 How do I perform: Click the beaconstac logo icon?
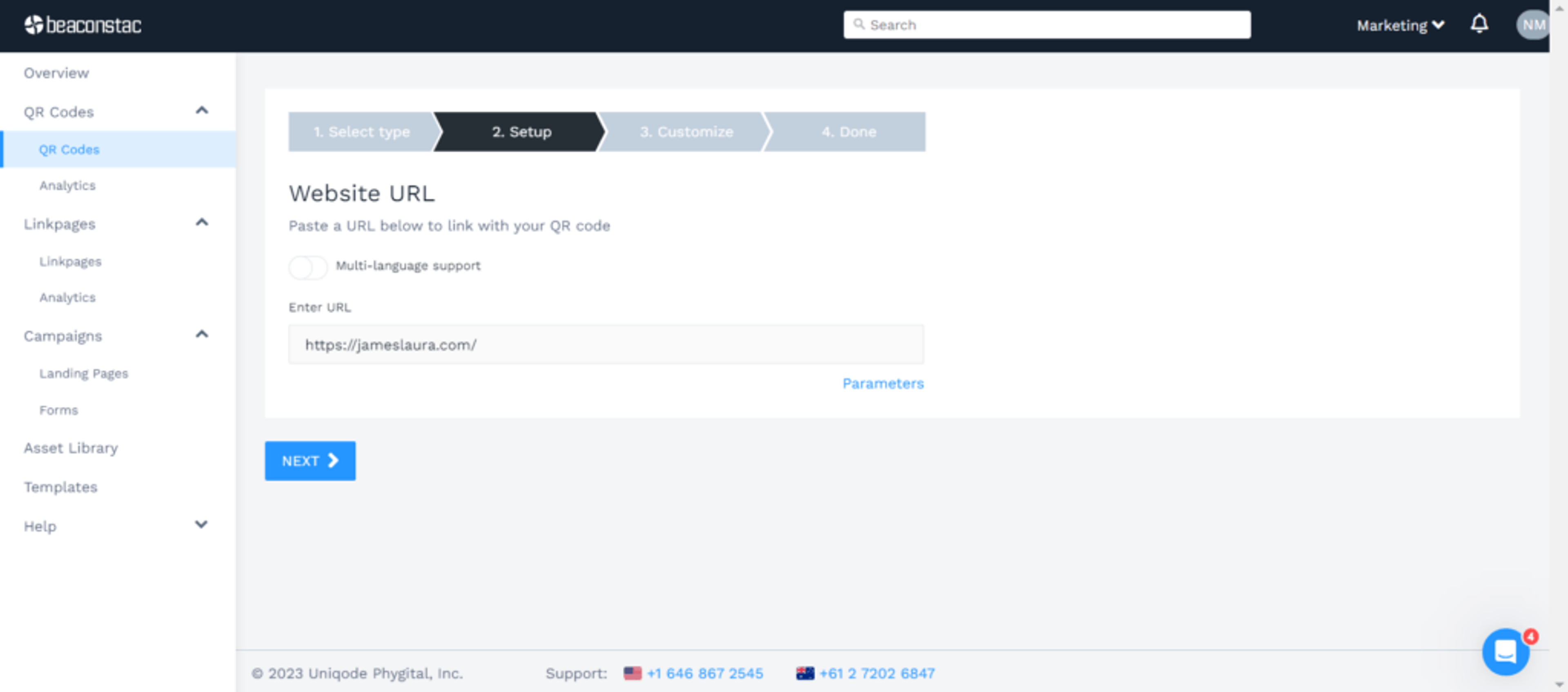[x=33, y=25]
